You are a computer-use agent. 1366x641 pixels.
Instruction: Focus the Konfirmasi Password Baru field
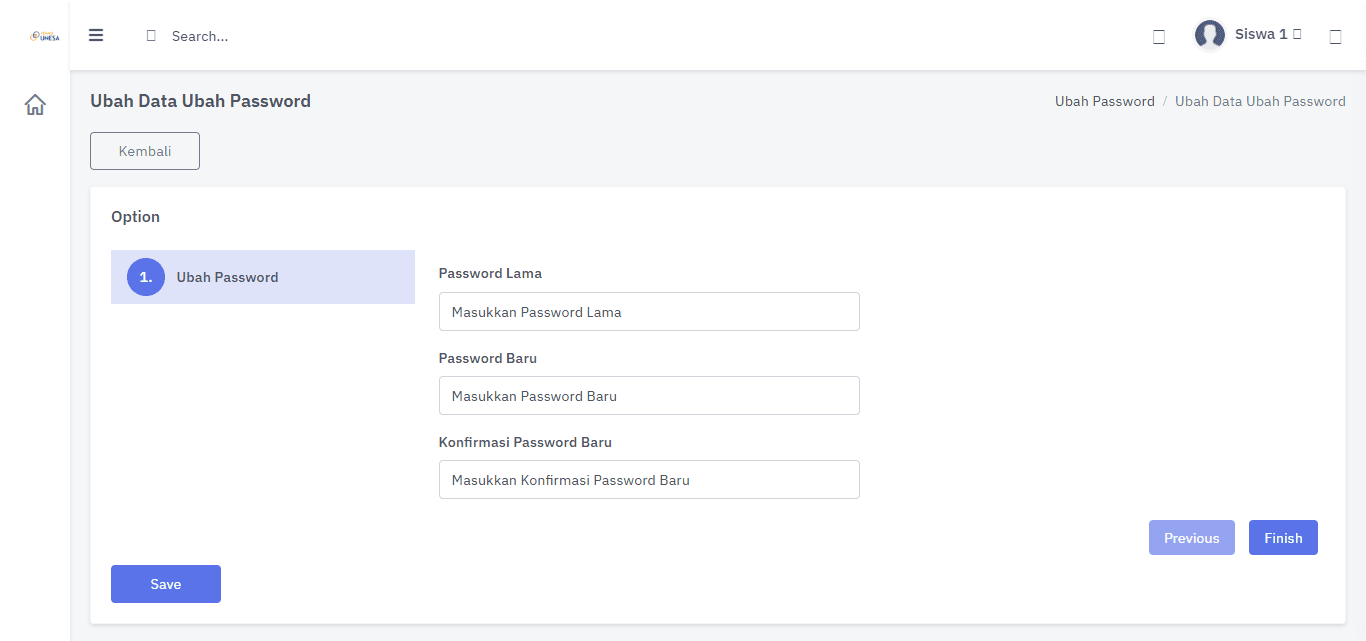click(649, 479)
